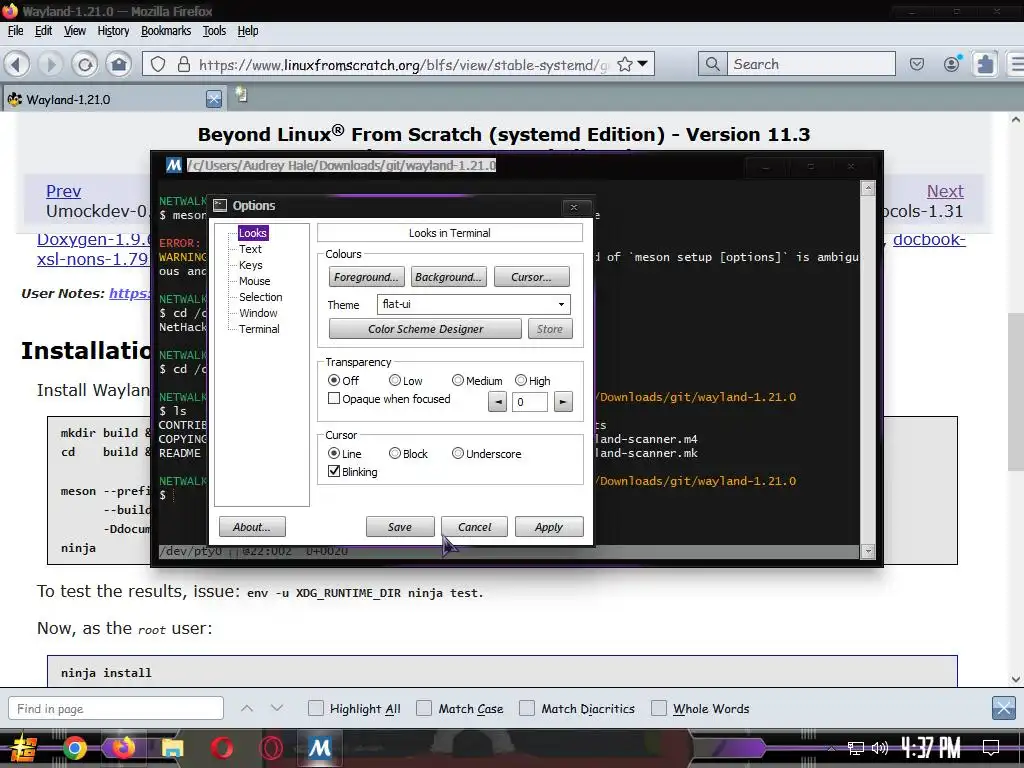Cancel the Options dialog
Screen dimensions: 1024x768
click(474, 526)
